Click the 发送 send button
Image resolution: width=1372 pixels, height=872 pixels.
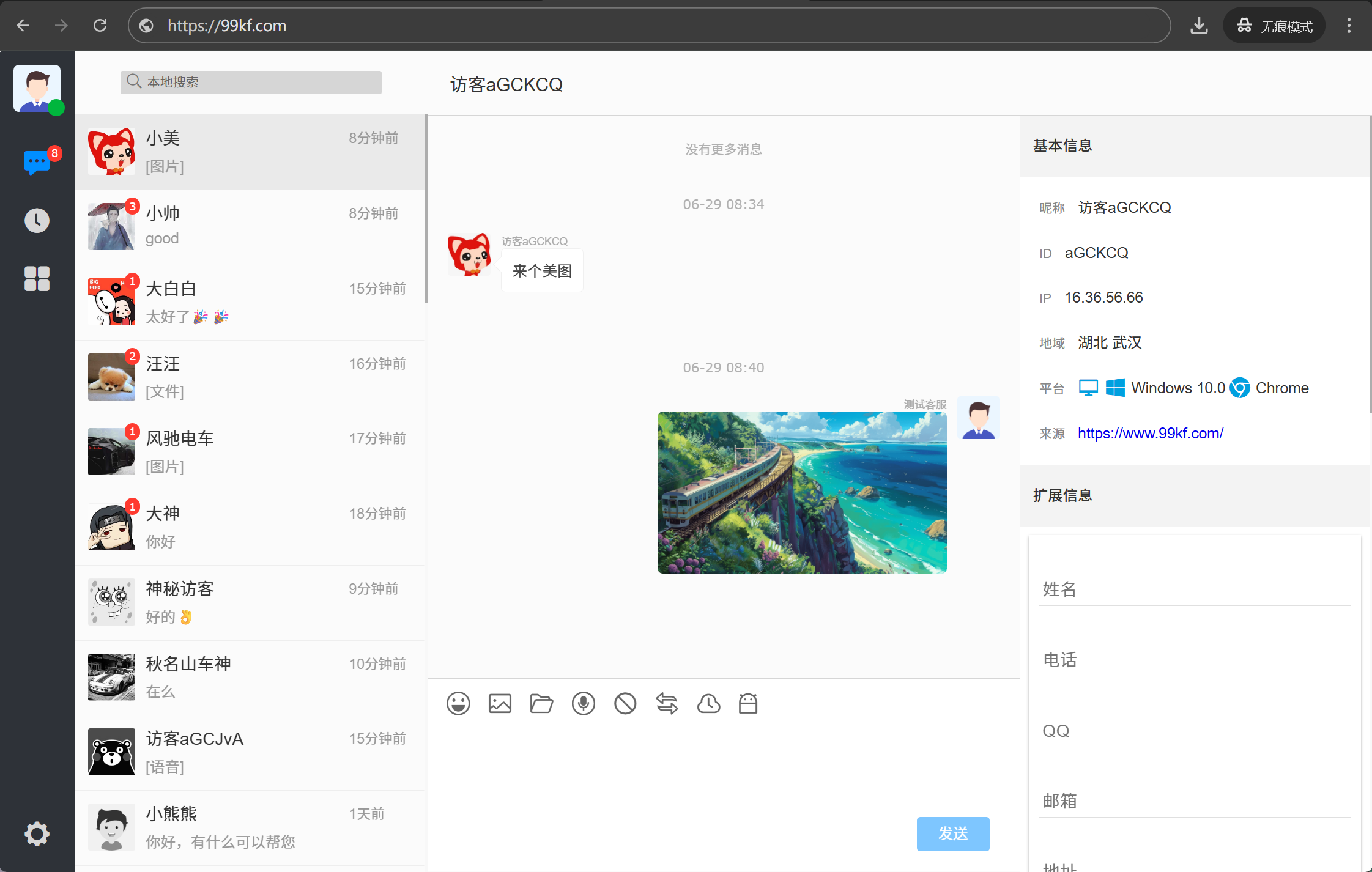[x=953, y=833]
